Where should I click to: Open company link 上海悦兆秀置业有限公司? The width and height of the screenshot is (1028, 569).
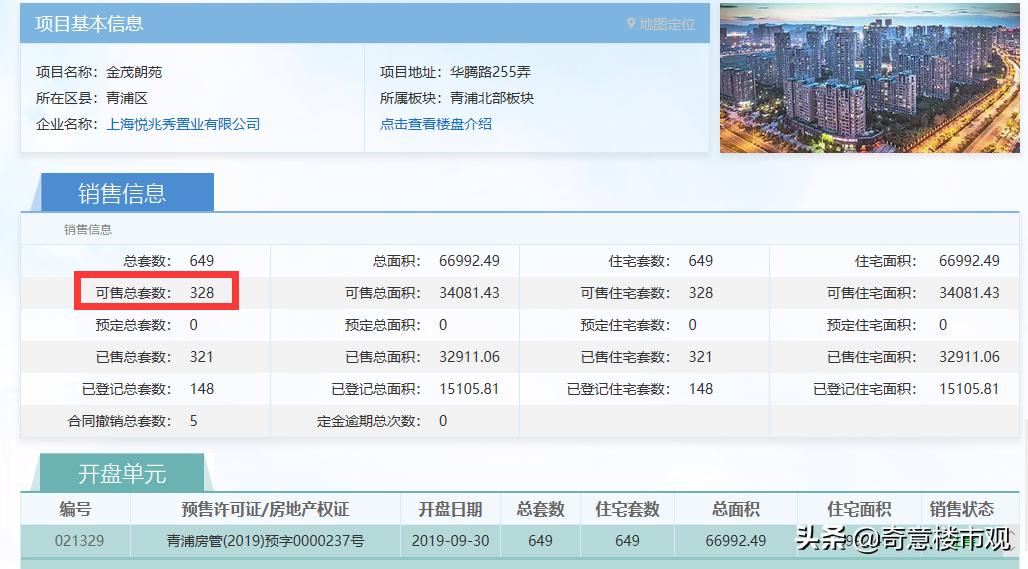click(183, 124)
